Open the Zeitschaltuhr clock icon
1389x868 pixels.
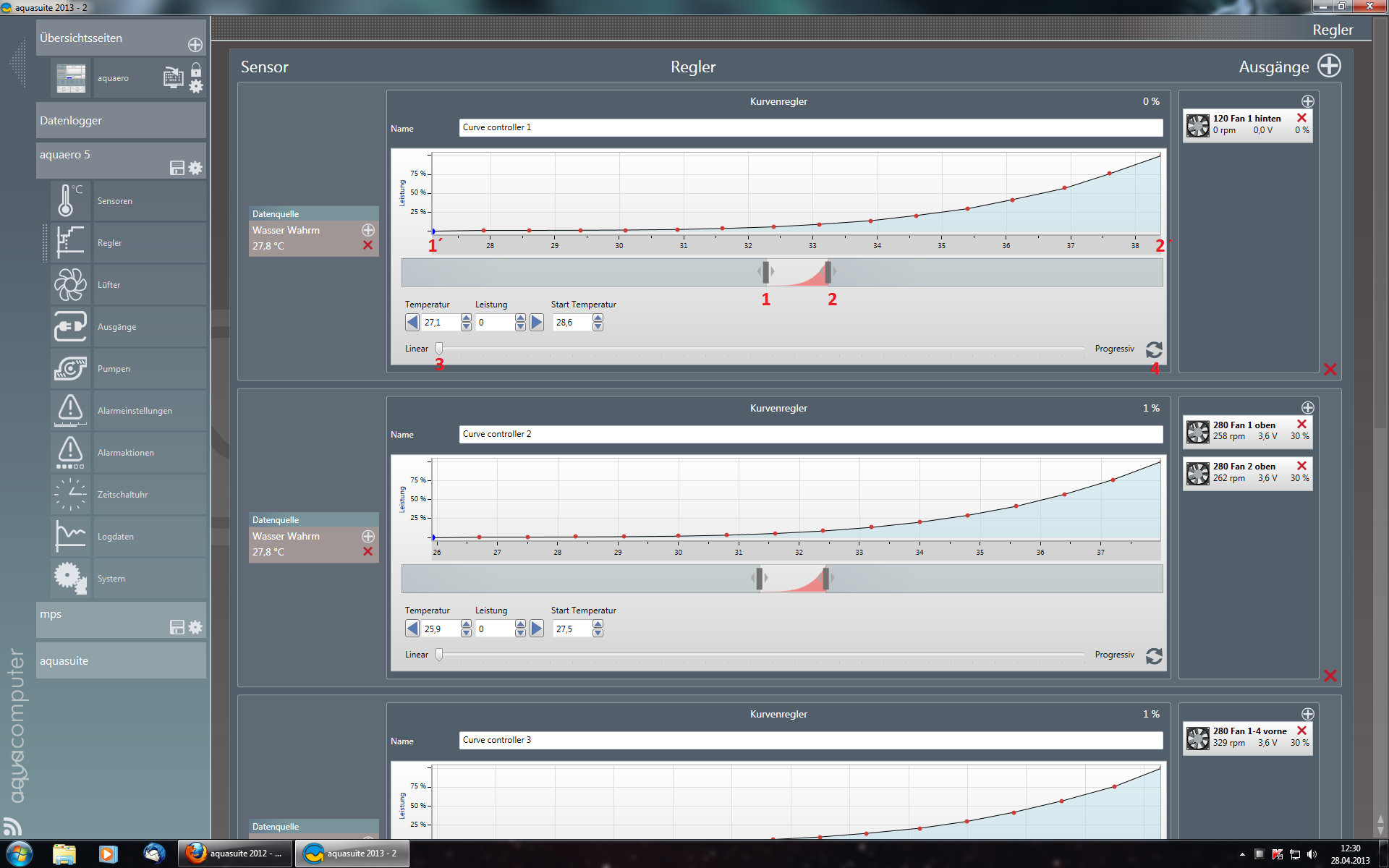69,494
